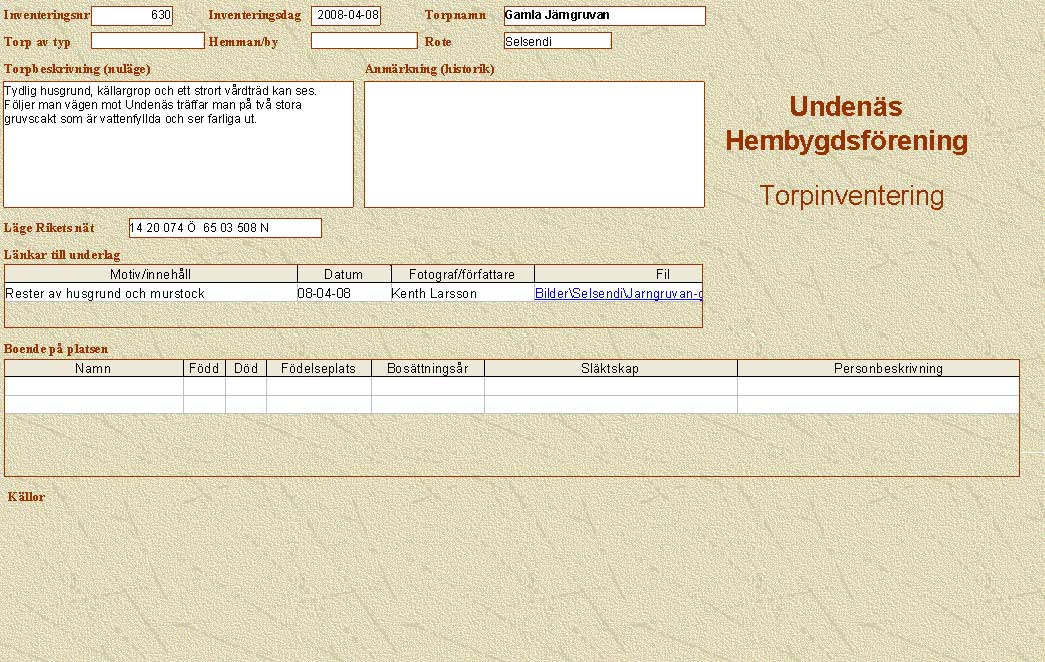Click the Namn column header in Boende table
Screen dimensions: 1045x662
click(93, 368)
